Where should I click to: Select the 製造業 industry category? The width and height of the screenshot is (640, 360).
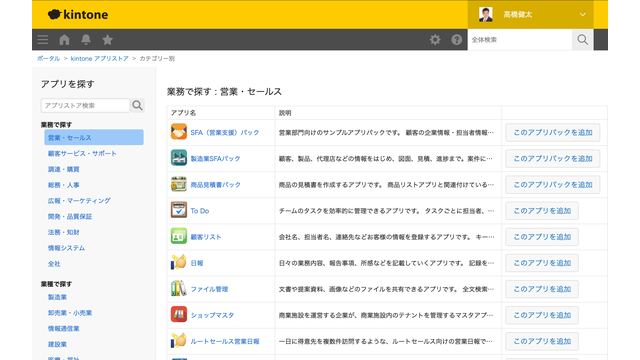pyautogui.click(x=57, y=297)
